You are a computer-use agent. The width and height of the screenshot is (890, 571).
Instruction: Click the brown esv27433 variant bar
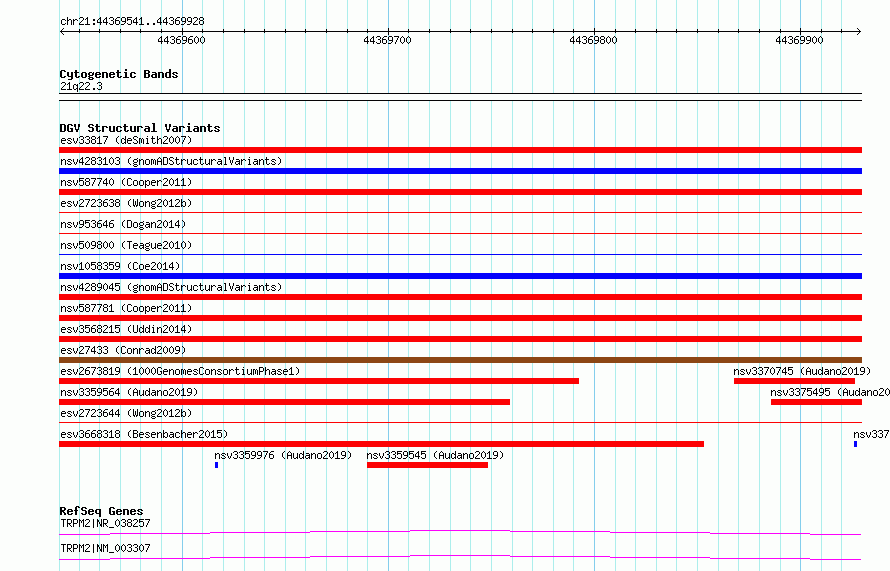click(x=460, y=360)
